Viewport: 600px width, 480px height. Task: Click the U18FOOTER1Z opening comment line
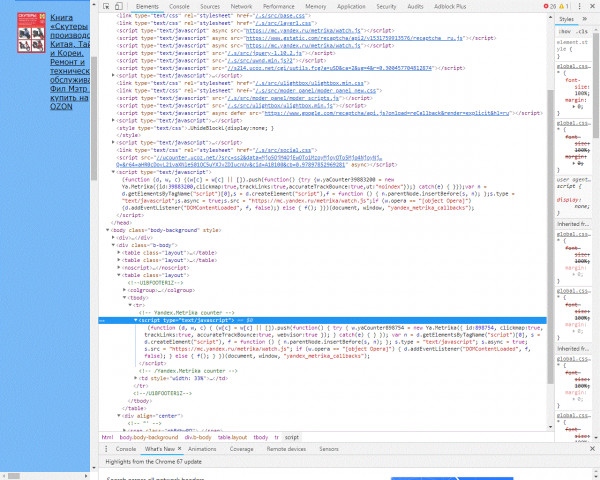155,283
